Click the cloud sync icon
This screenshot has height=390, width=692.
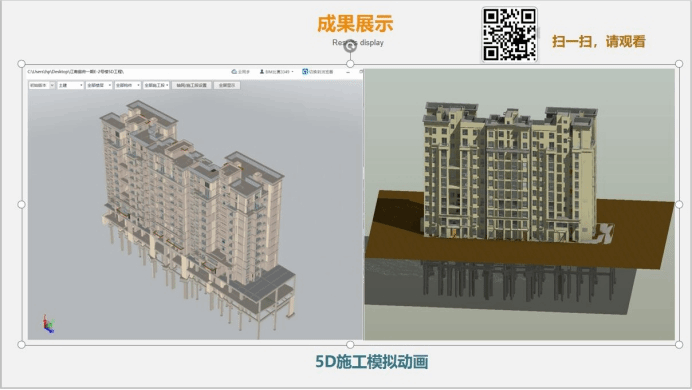pyautogui.click(x=234, y=71)
